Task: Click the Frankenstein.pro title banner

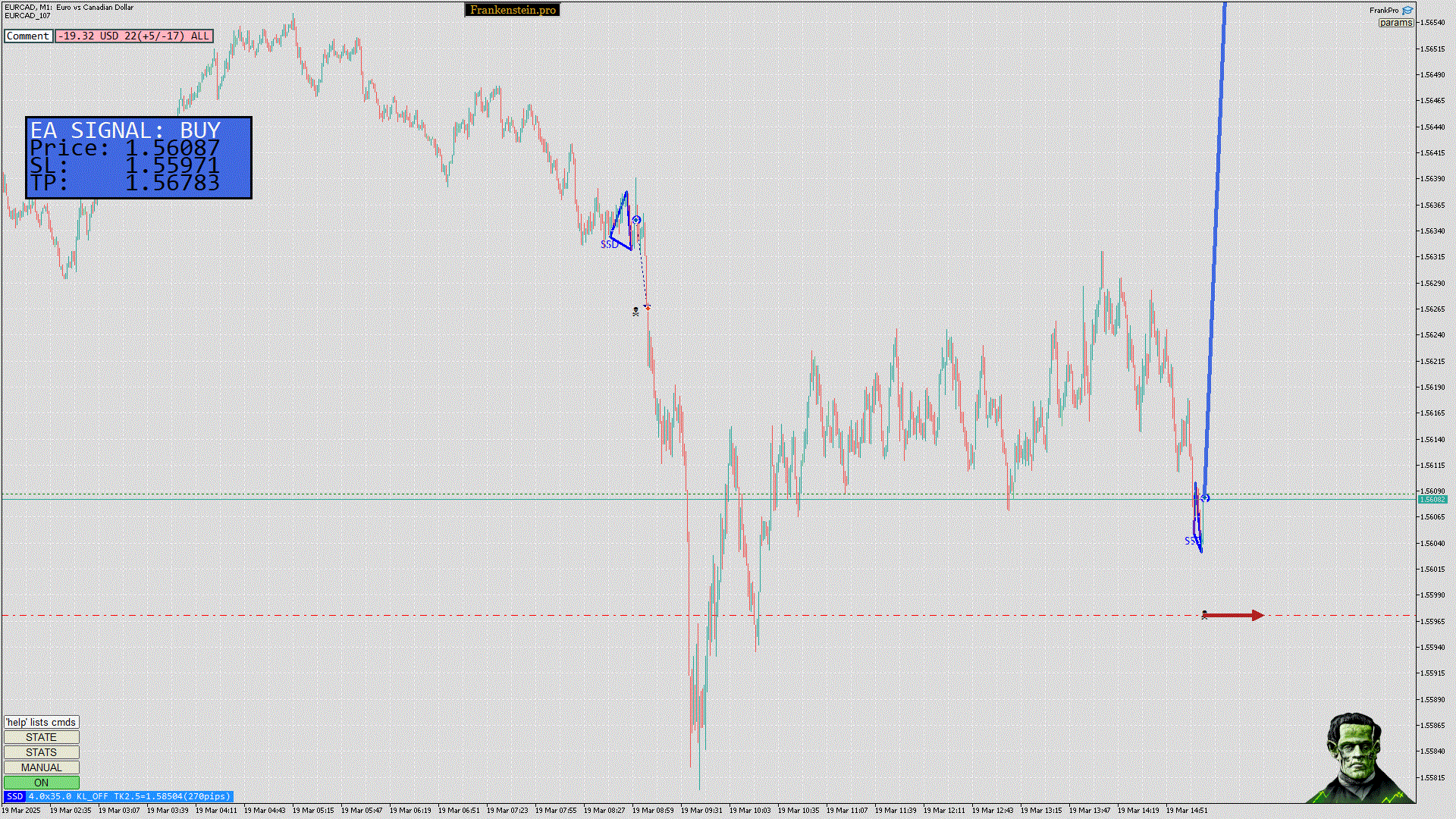Action: pyautogui.click(x=513, y=10)
